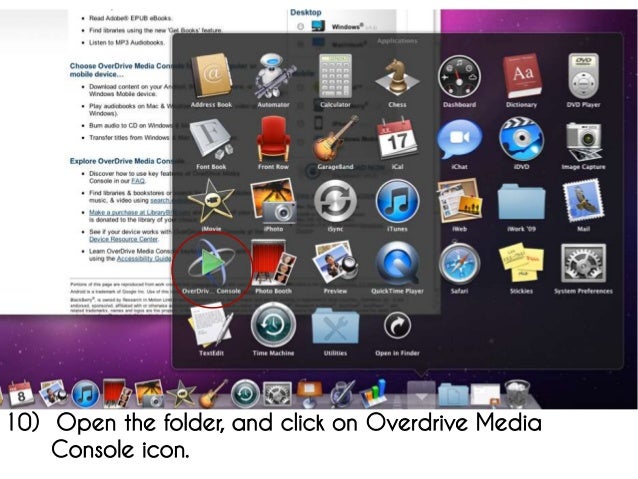Open the Trash in the Dock

(x=517, y=393)
